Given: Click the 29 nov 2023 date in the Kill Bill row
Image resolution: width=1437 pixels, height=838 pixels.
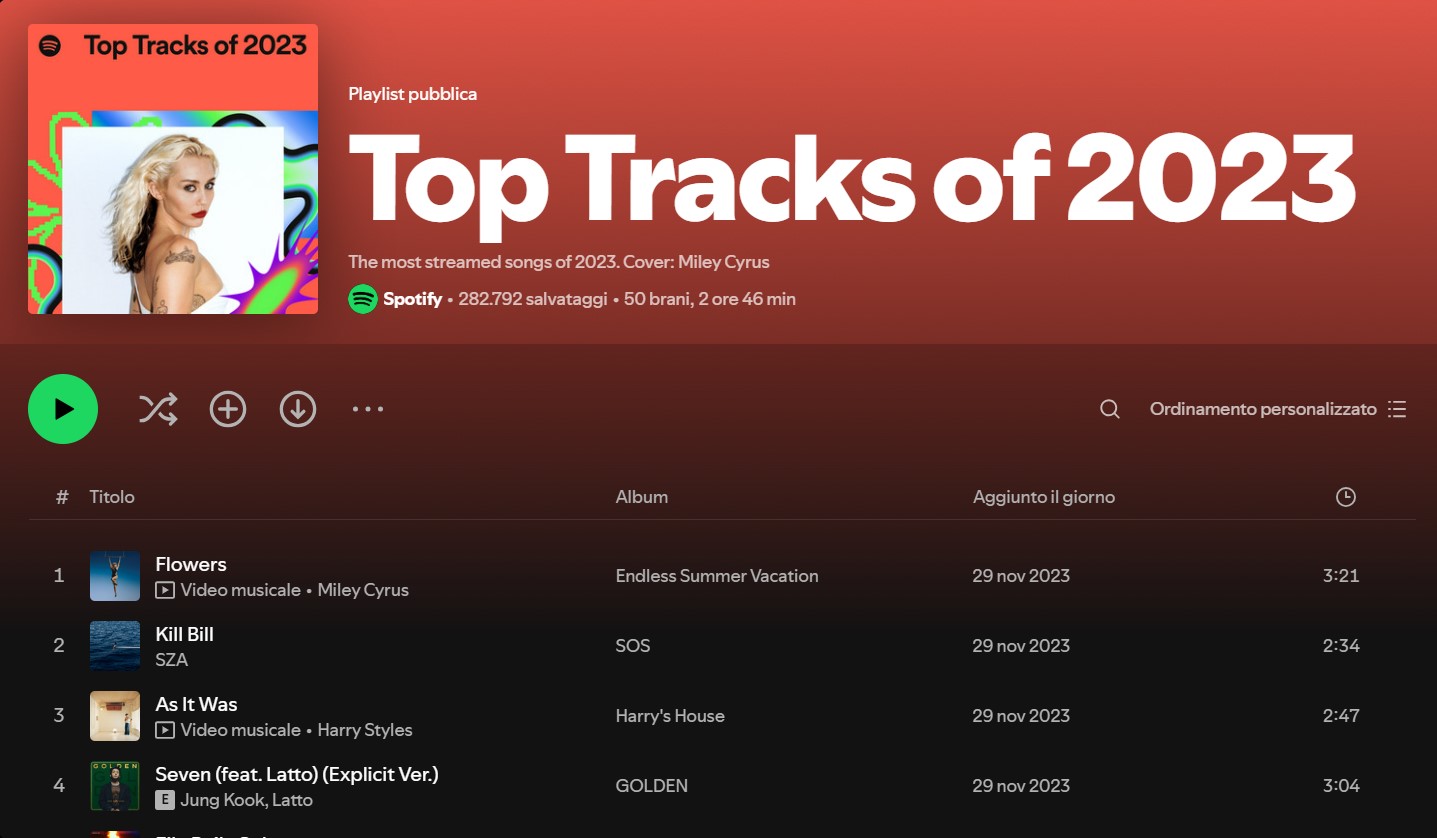Looking at the screenshot, I should pyautogui.click(x=1021, y=646).
